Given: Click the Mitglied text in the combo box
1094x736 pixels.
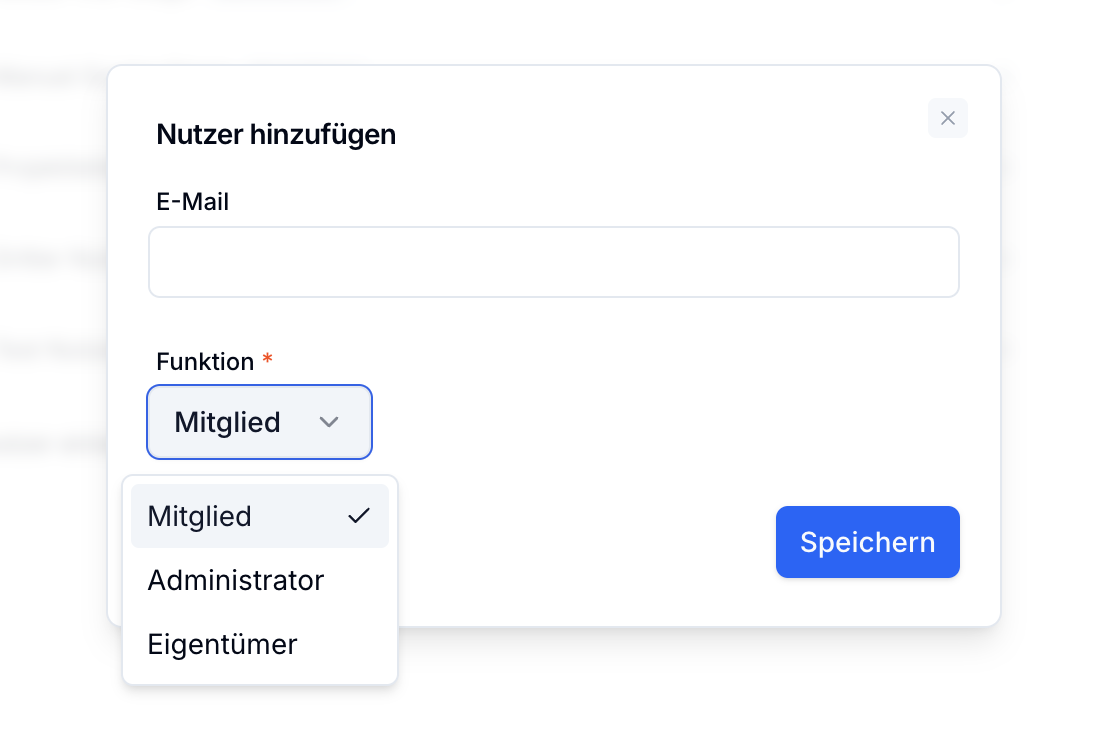Looking at the screenshot, I should [x=227, y=422].
